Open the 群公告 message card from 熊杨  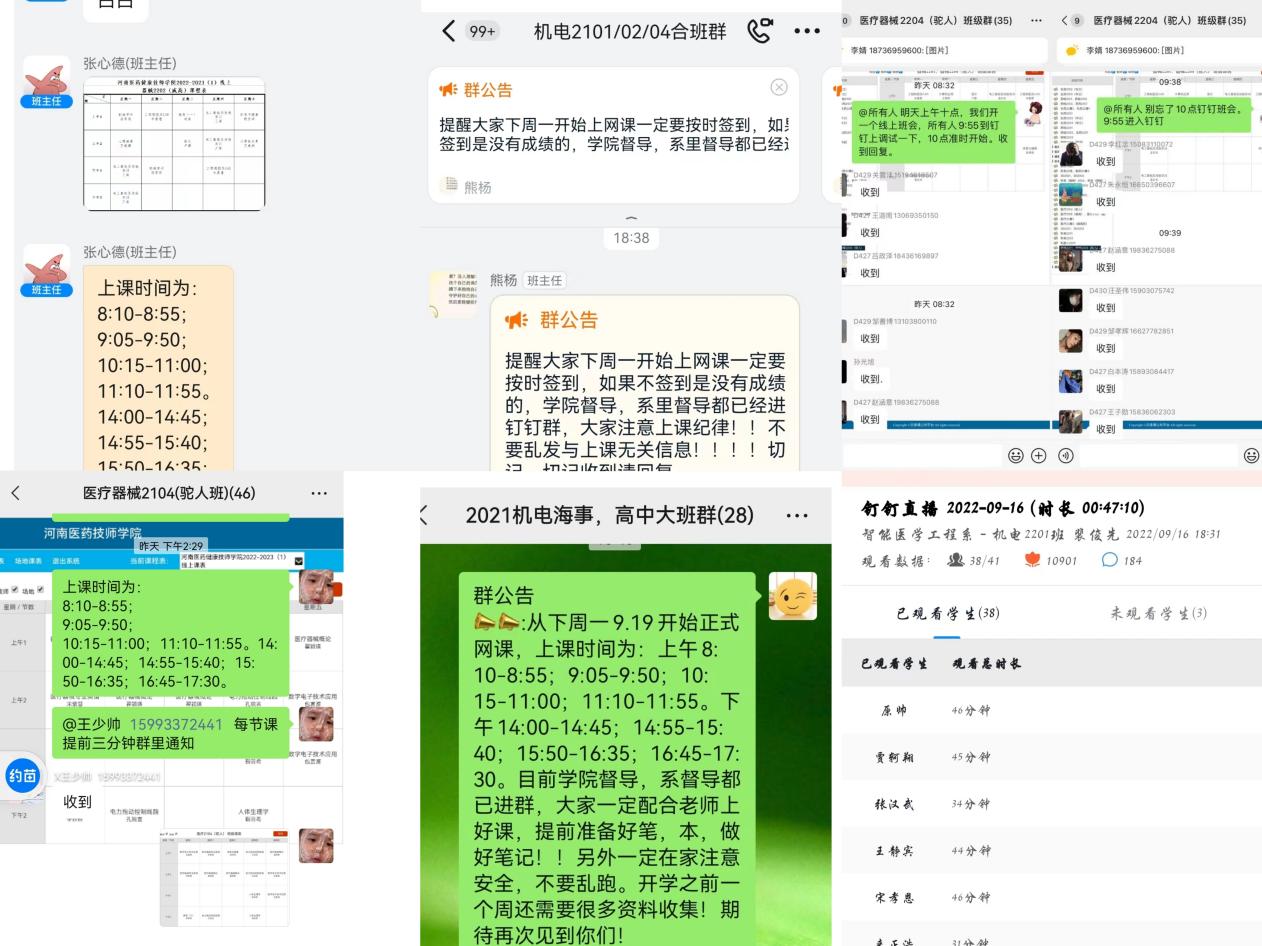point(645,382)
